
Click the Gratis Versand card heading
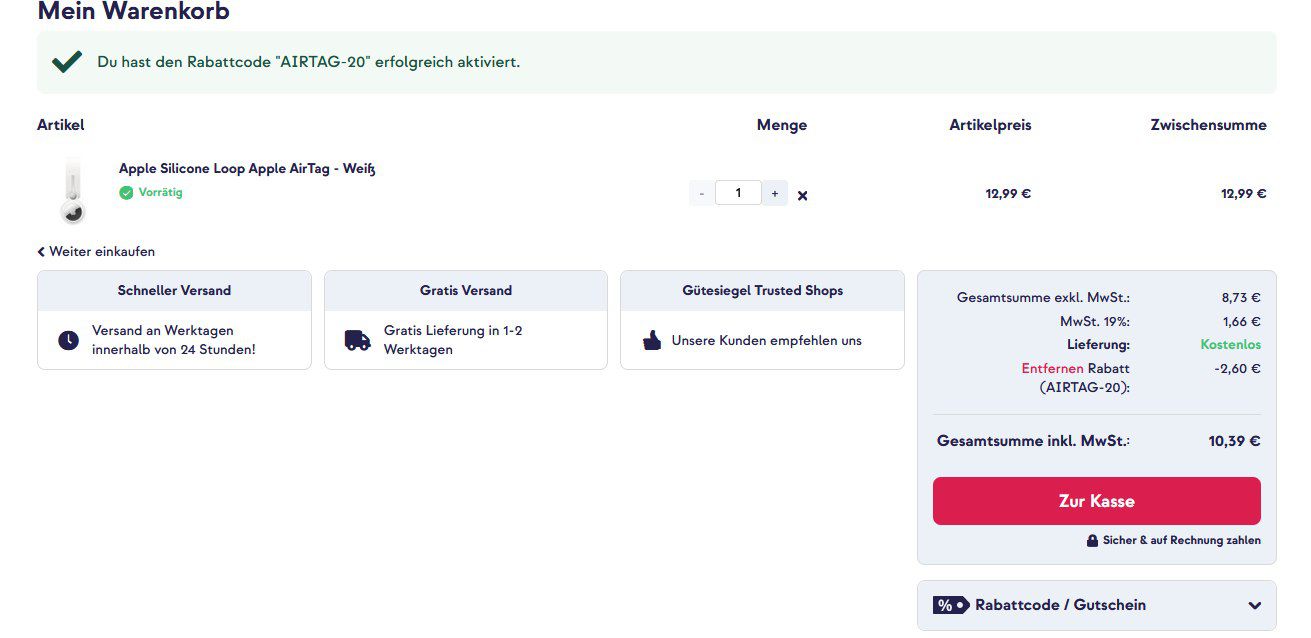click(x=466, y=291)
